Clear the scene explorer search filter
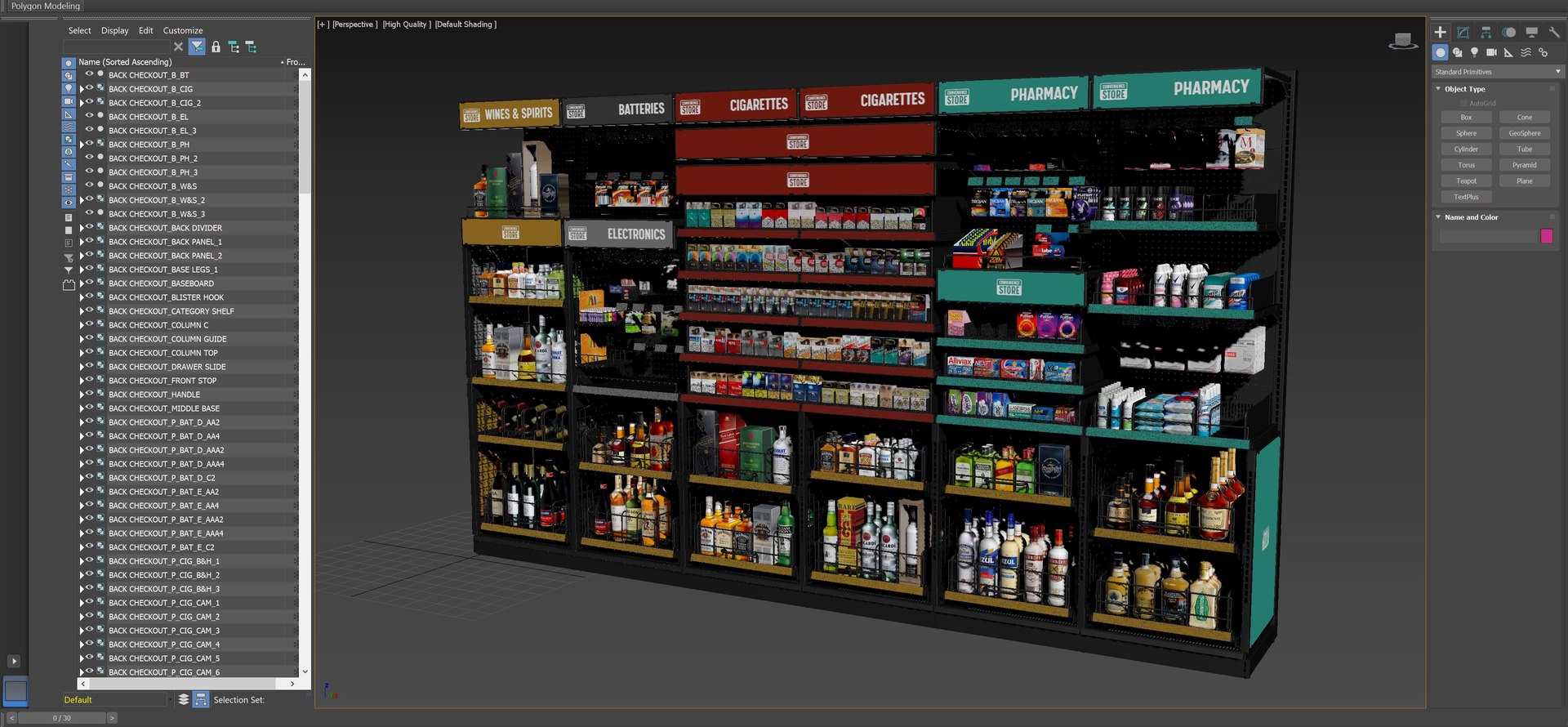Screen dimensions: 1568x727 tap(178, 47)
